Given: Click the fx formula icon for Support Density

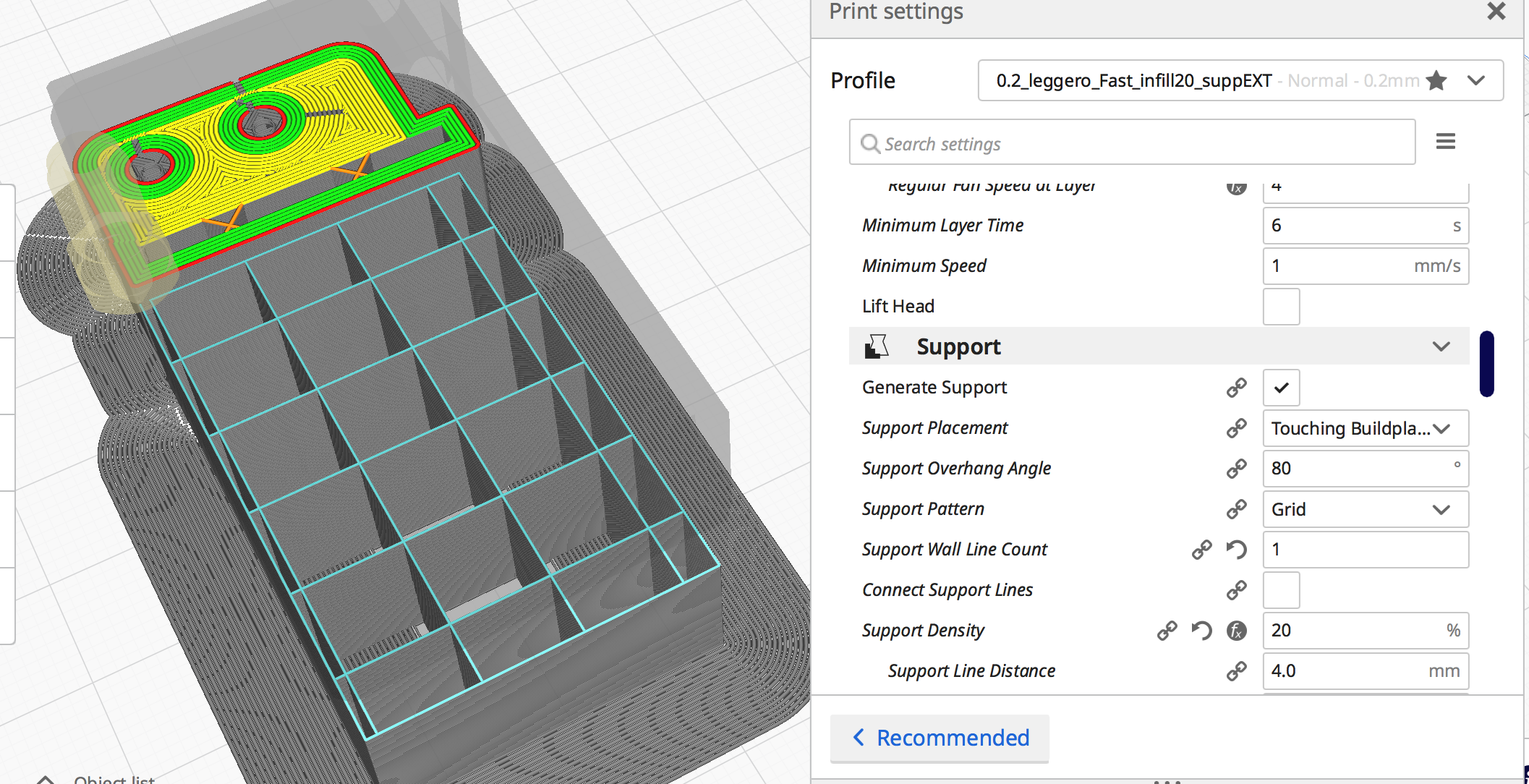Looking at the screenshot, I should [1236, 631].
